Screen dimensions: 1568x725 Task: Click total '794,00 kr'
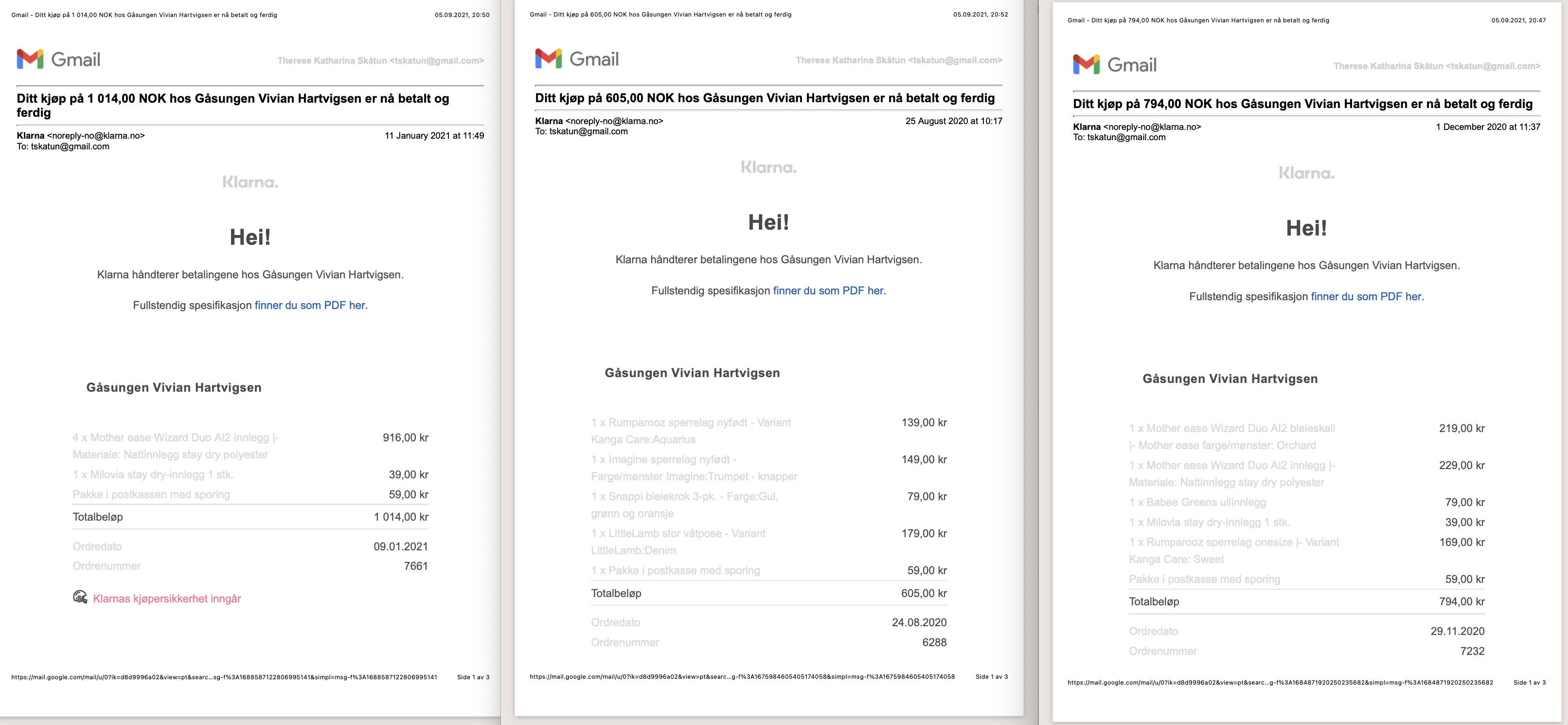(x=1461, y=601)
